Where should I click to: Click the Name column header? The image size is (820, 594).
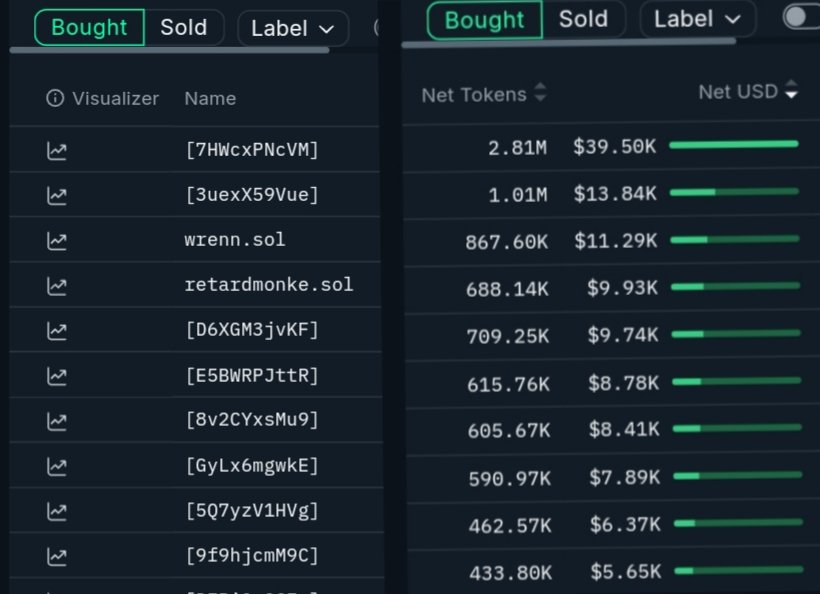(210, 98)
